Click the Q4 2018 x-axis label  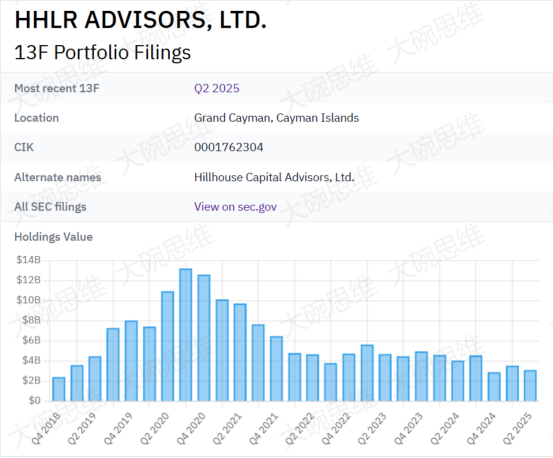46,429
